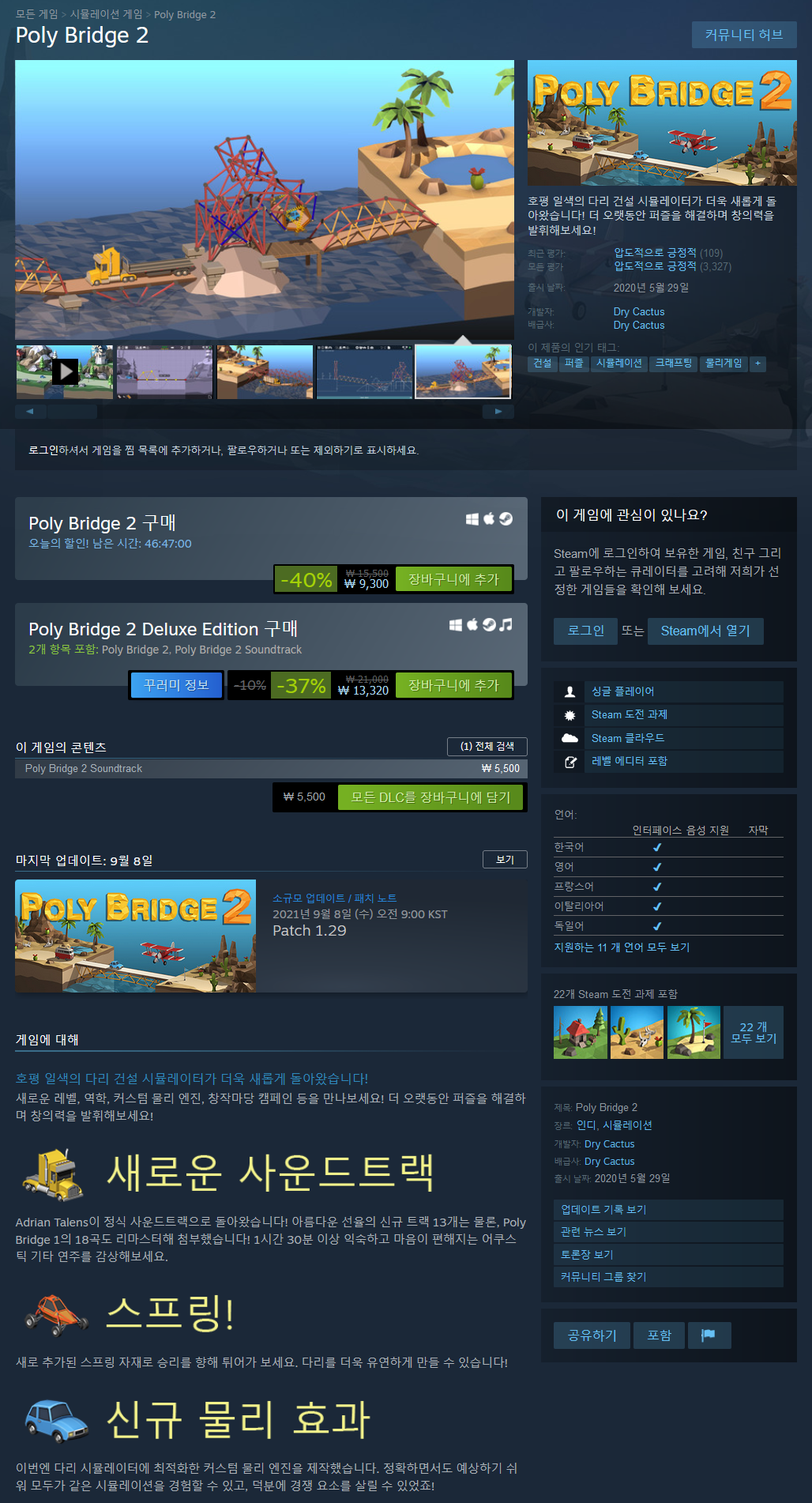The height and width of the screenshot is (1503, 812).
Task: Open 관련 뉴스 보기 link
Action: click(668, 1232)
